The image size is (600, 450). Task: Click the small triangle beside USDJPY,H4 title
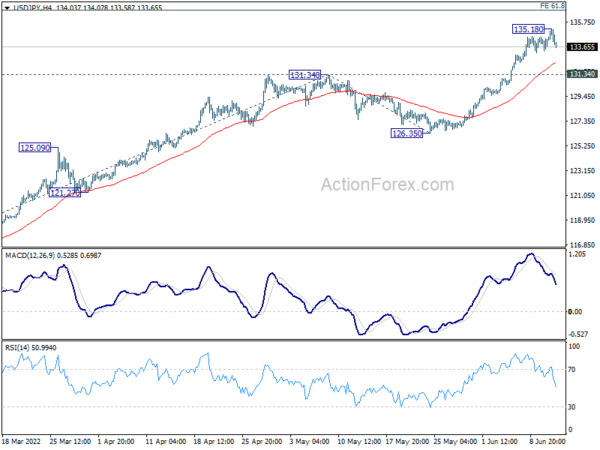[x=7, y=8]
